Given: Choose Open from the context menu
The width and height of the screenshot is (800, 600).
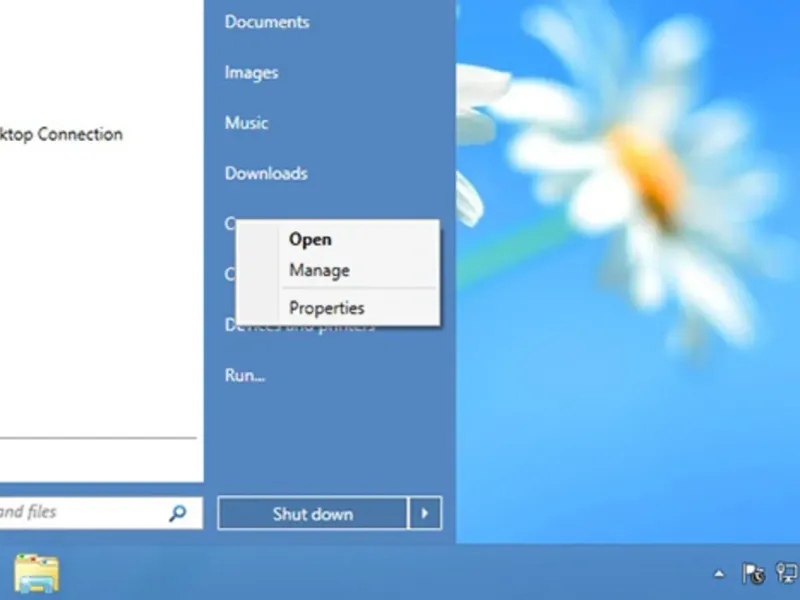Looking at the screenshot, I should (337, 239).
